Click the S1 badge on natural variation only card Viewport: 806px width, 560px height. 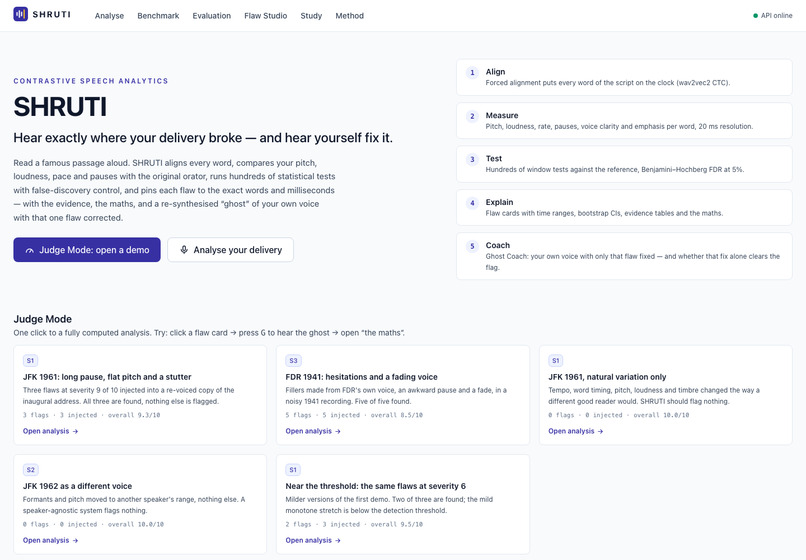click(x=556, y=360)
